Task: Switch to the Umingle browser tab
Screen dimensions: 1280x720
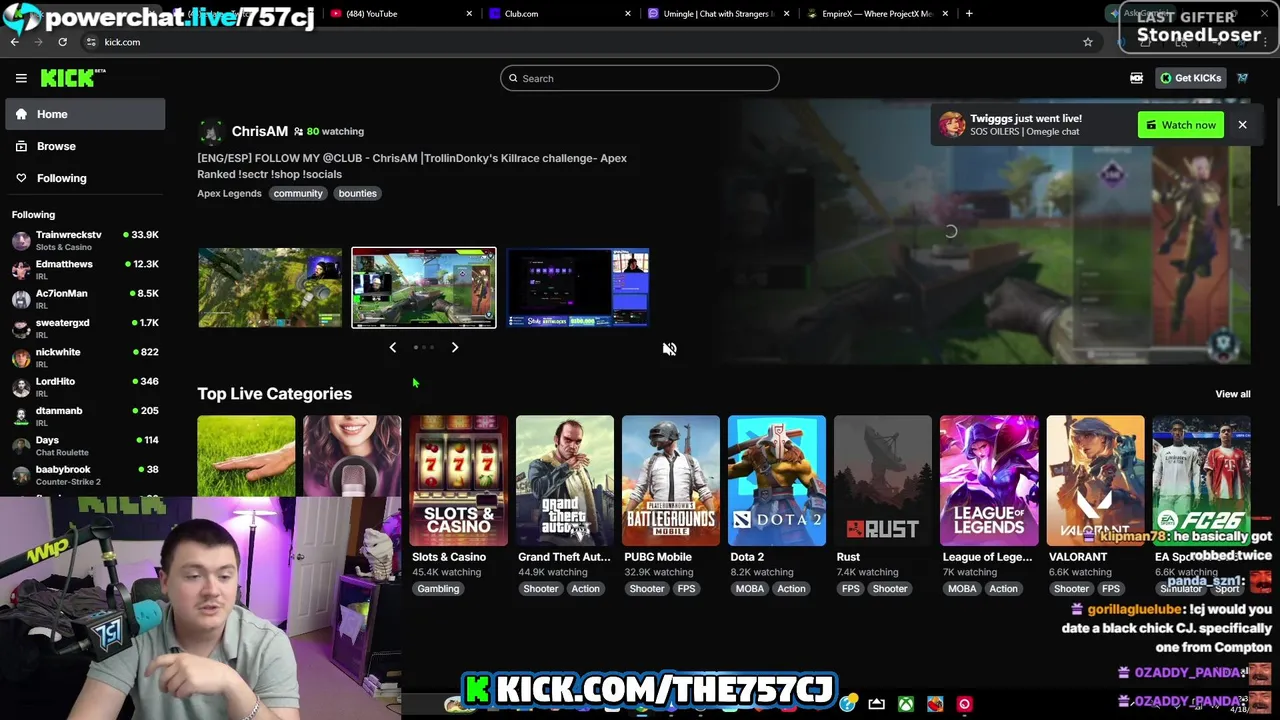Action: 715,14
